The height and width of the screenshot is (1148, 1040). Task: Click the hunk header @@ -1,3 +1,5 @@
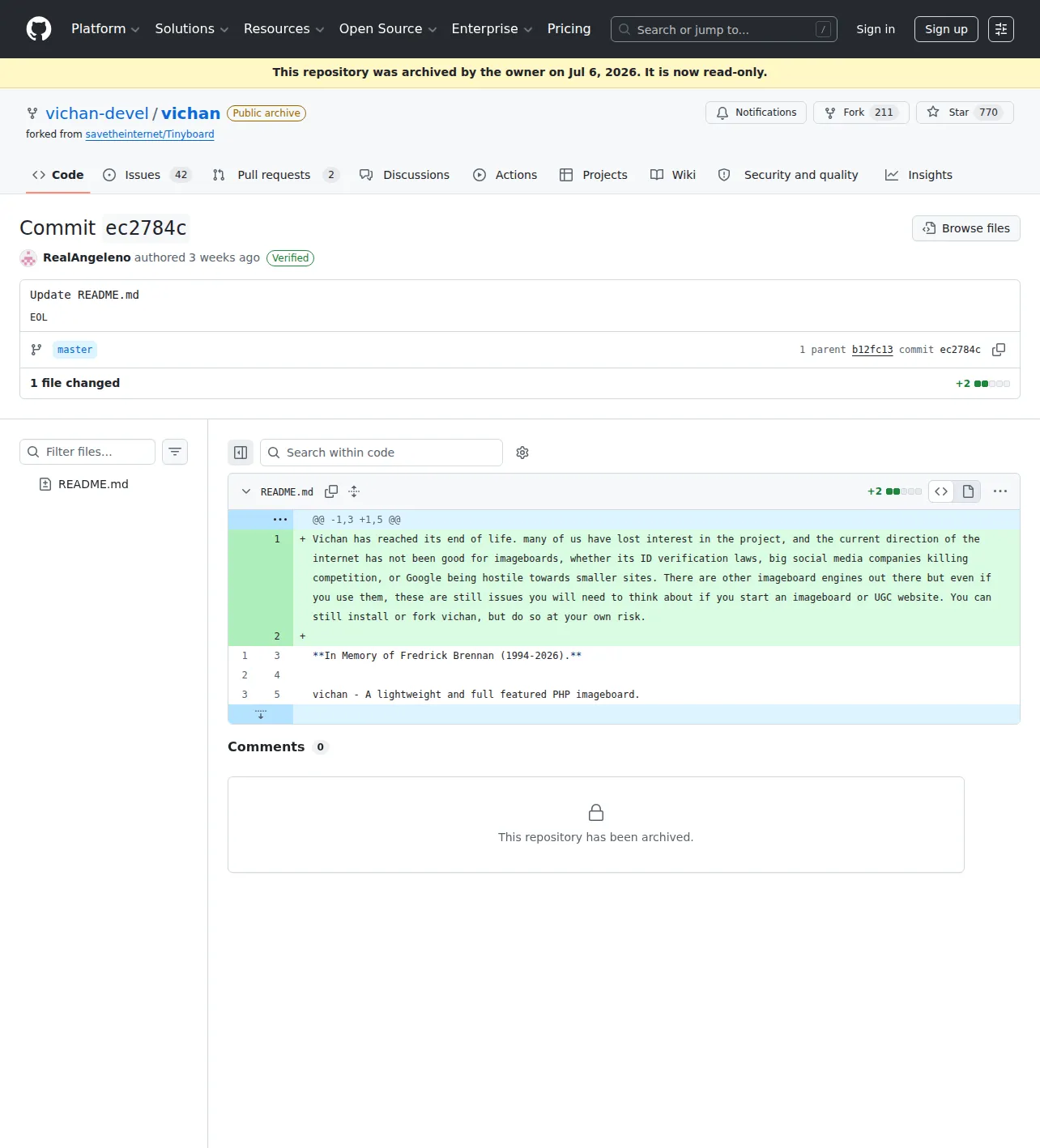[356, 520]
